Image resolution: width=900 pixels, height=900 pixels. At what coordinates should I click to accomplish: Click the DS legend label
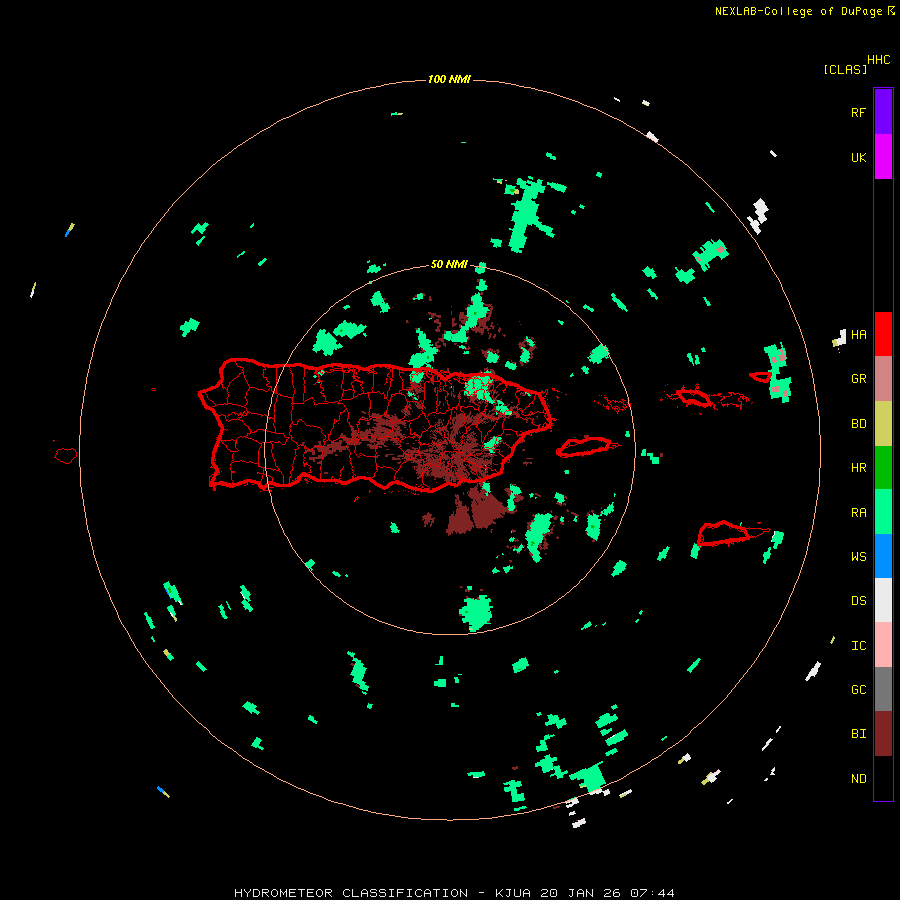[858, 601]
